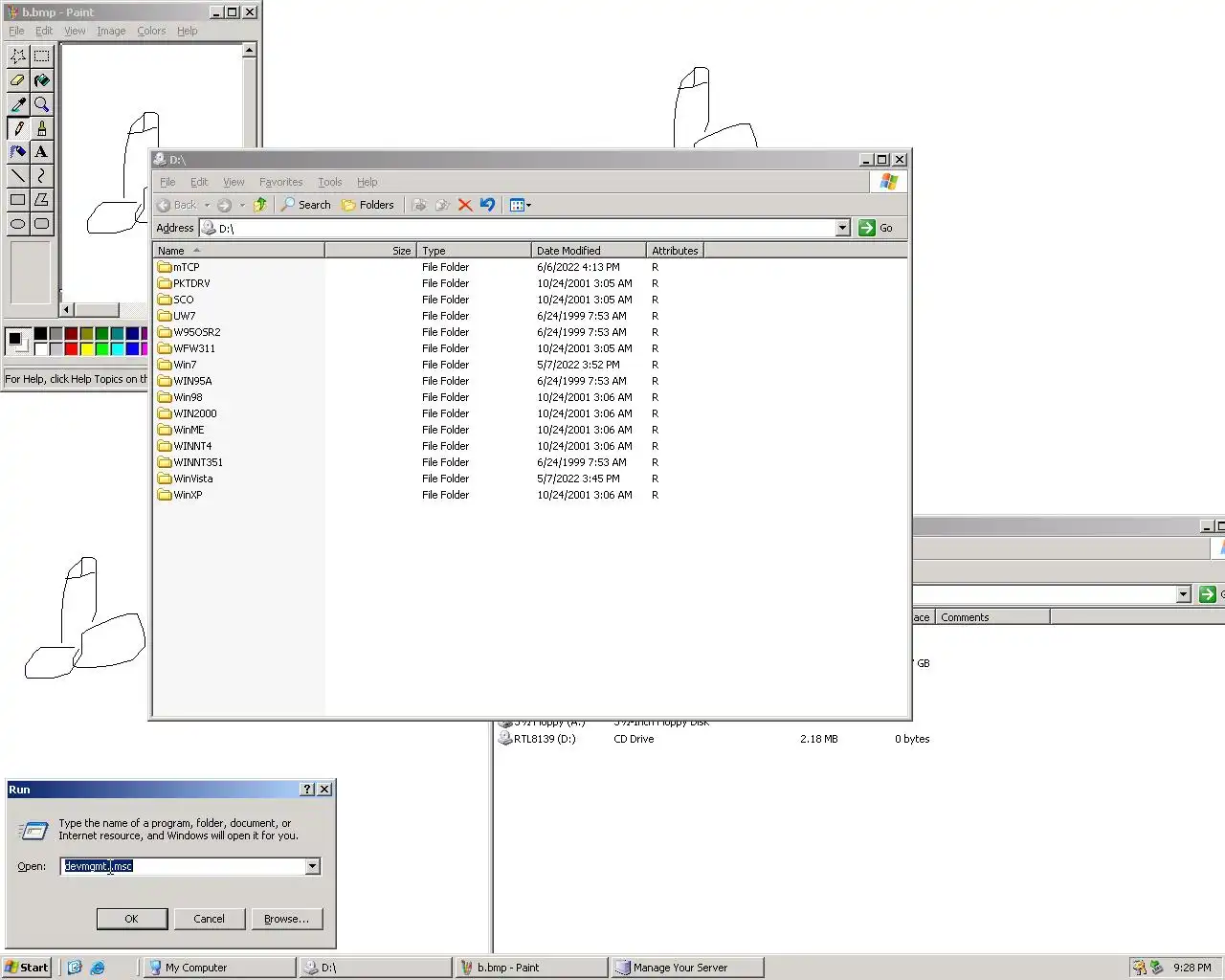
Task: Click the Show Desktop quick launch icon
Action: tap(75, 968)
